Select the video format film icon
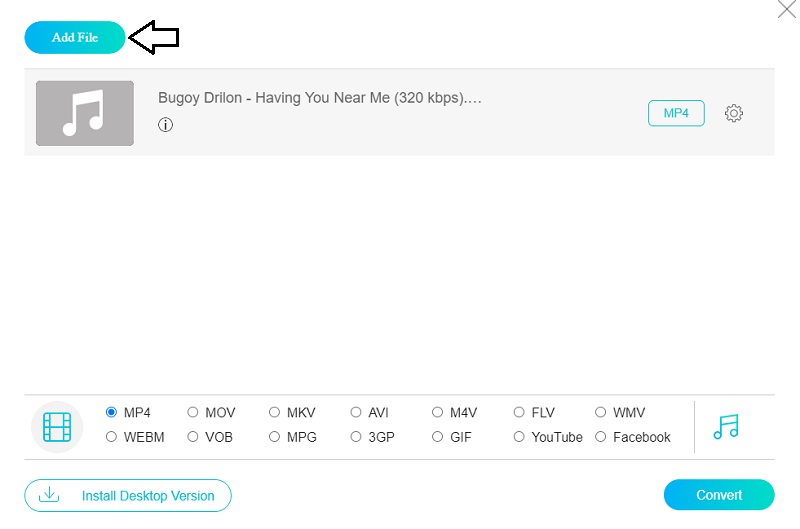 [57, 427]
